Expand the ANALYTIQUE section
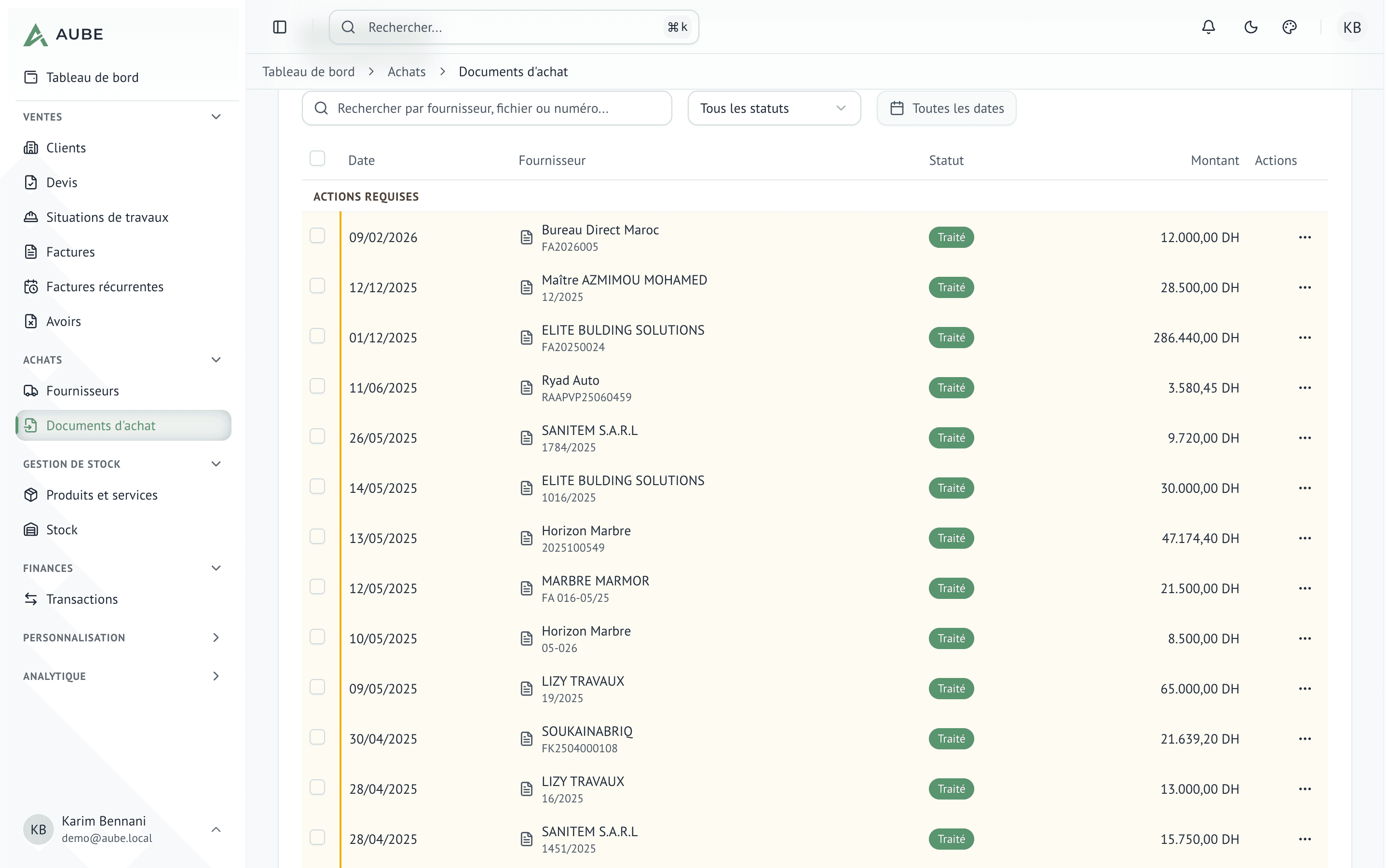1389x868 pixels. pos(216,676)
